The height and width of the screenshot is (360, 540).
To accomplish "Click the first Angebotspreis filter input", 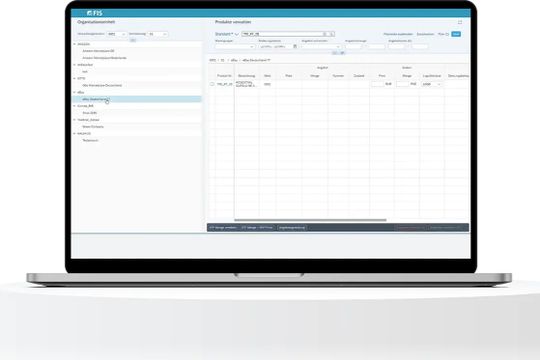I will click(x=397, y=47).
